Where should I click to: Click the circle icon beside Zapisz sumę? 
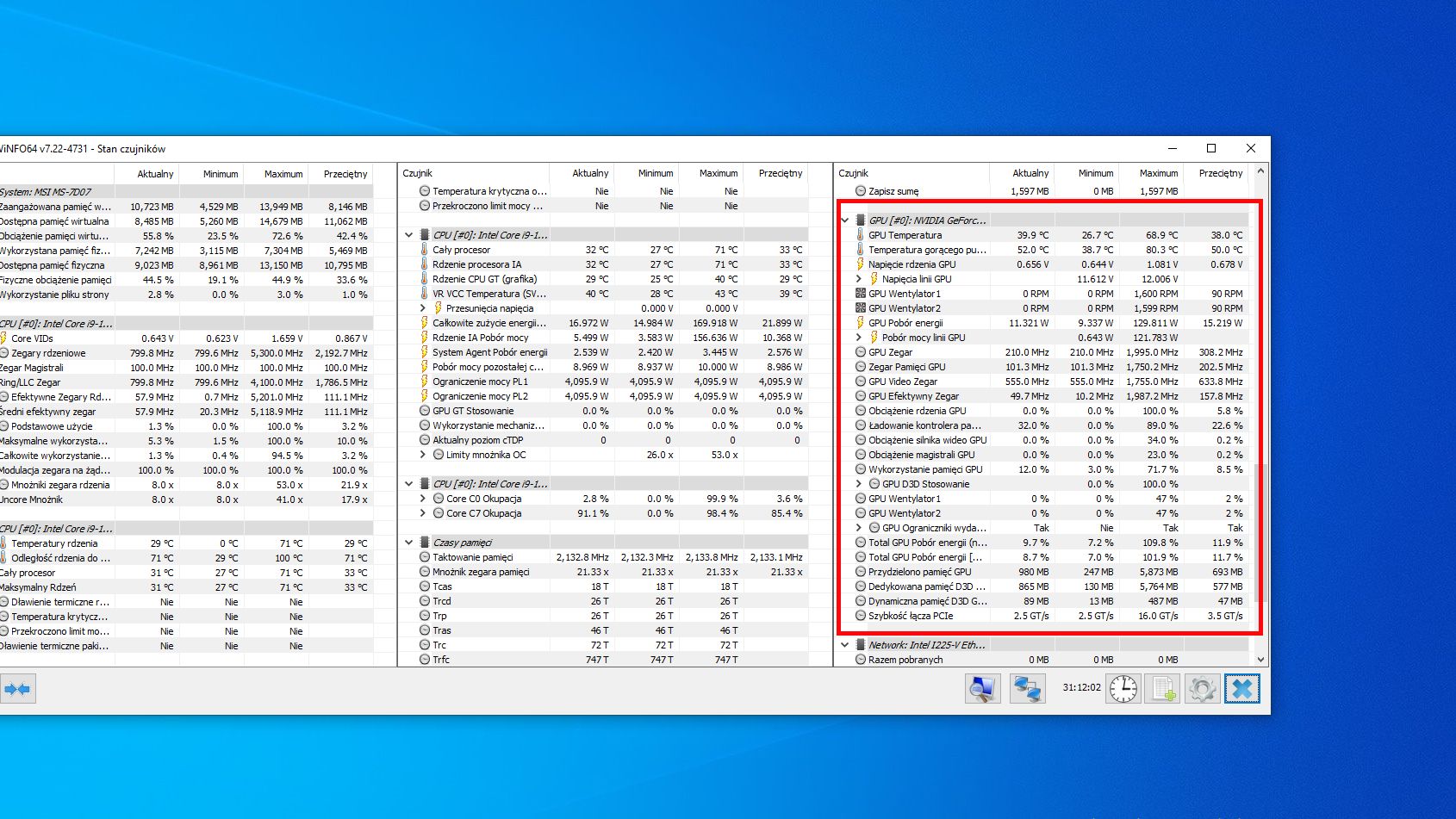860,191
